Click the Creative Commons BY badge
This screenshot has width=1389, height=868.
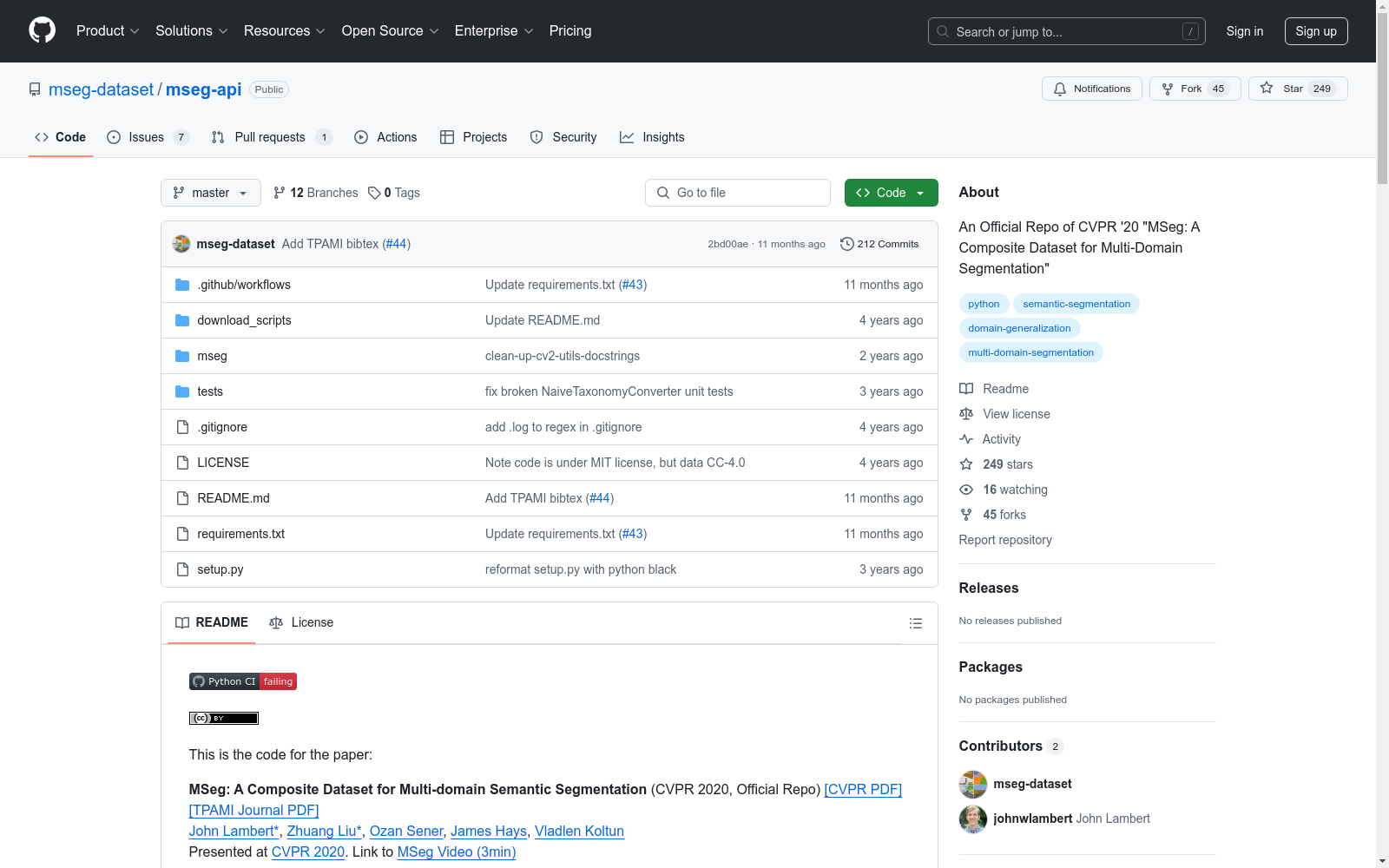pyautogui.click(x=224, y=718)
